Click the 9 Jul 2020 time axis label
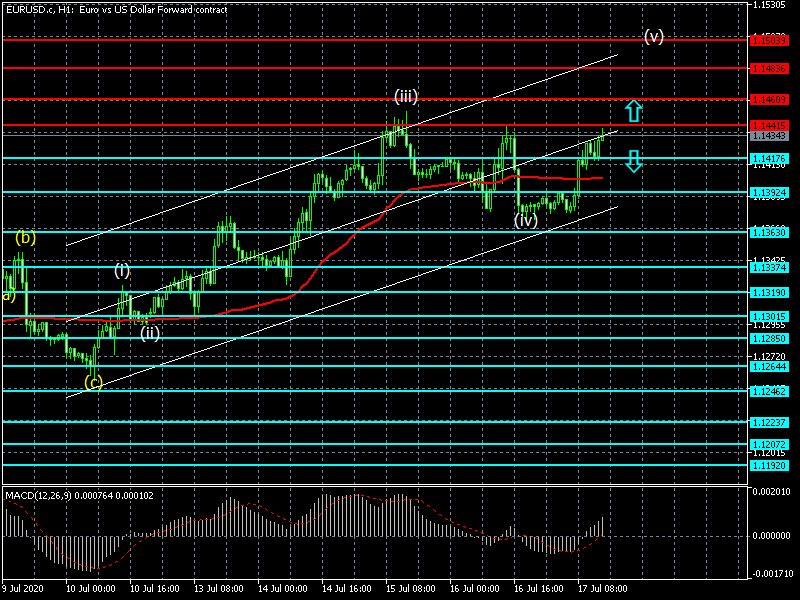The height and width of the screenshot is (600, 800). [22, 588]
